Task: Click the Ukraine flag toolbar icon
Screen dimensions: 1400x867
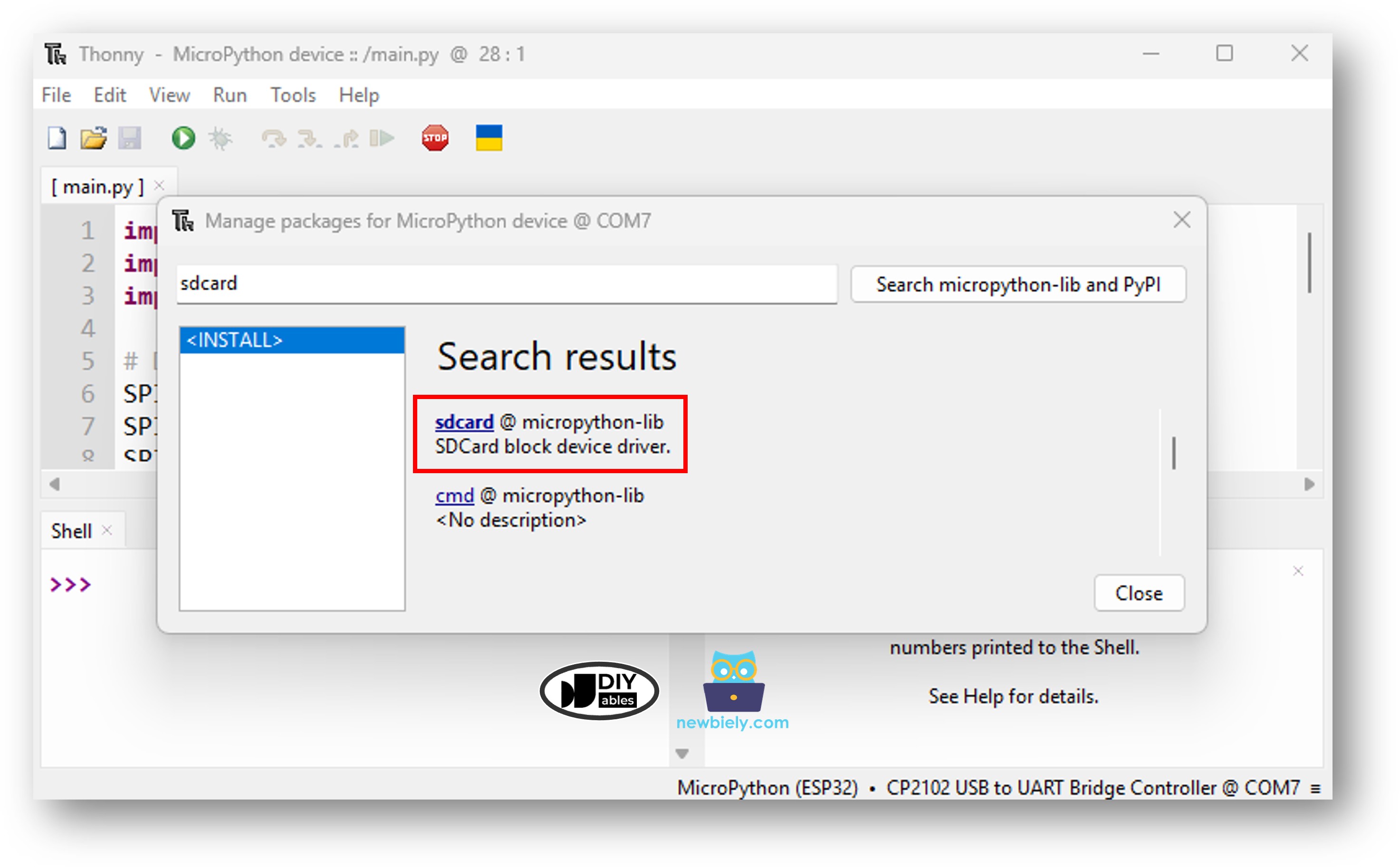Action: [489, 138]
